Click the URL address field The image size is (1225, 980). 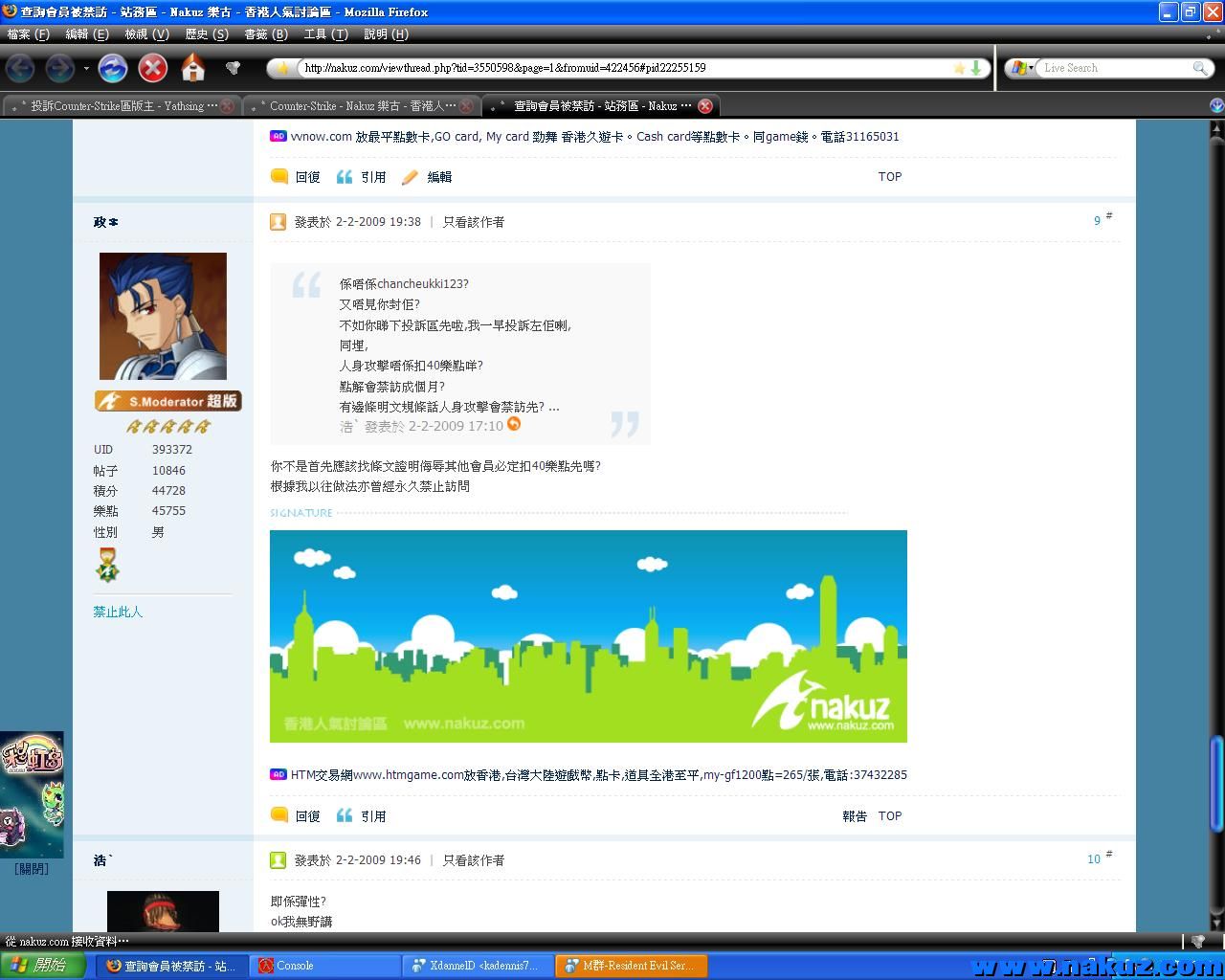click(622, 68)
